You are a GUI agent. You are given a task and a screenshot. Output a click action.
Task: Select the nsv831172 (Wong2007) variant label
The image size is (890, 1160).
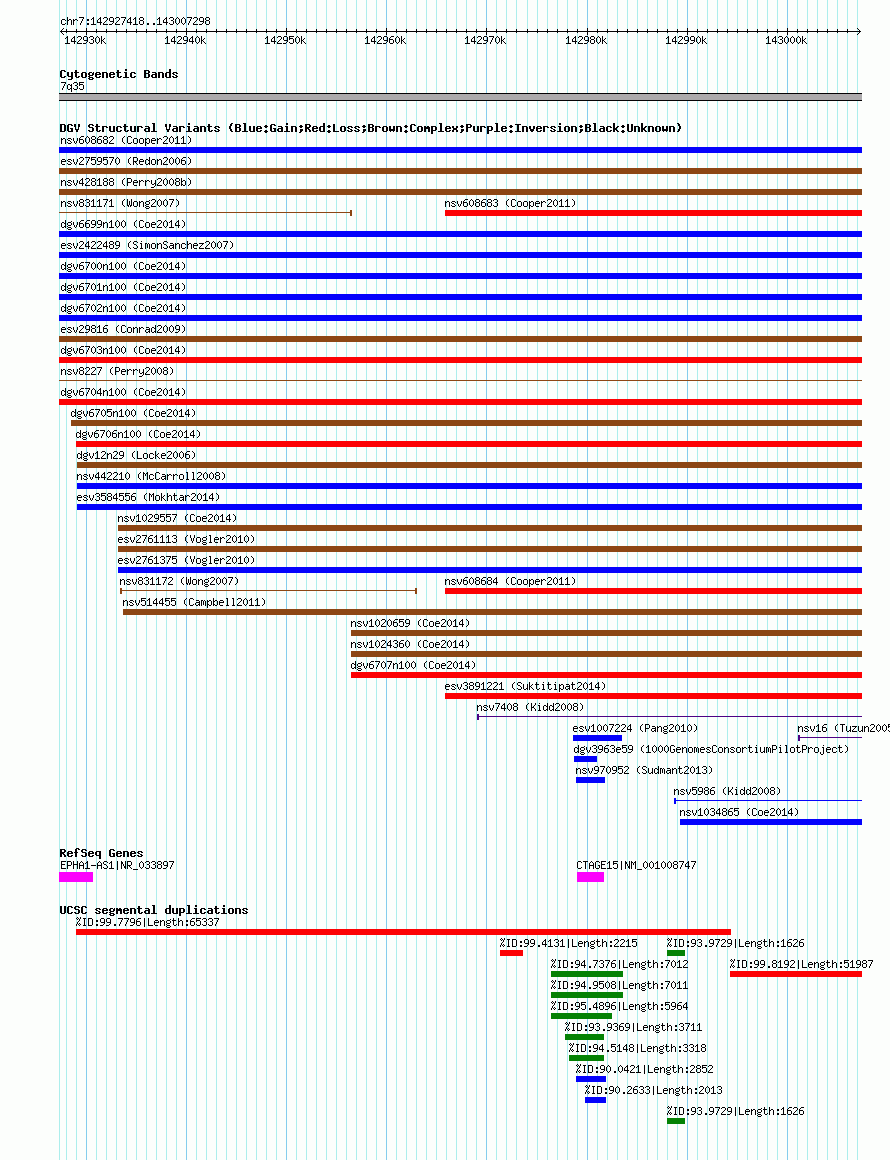pyautogui.click(x=179, y=581)
